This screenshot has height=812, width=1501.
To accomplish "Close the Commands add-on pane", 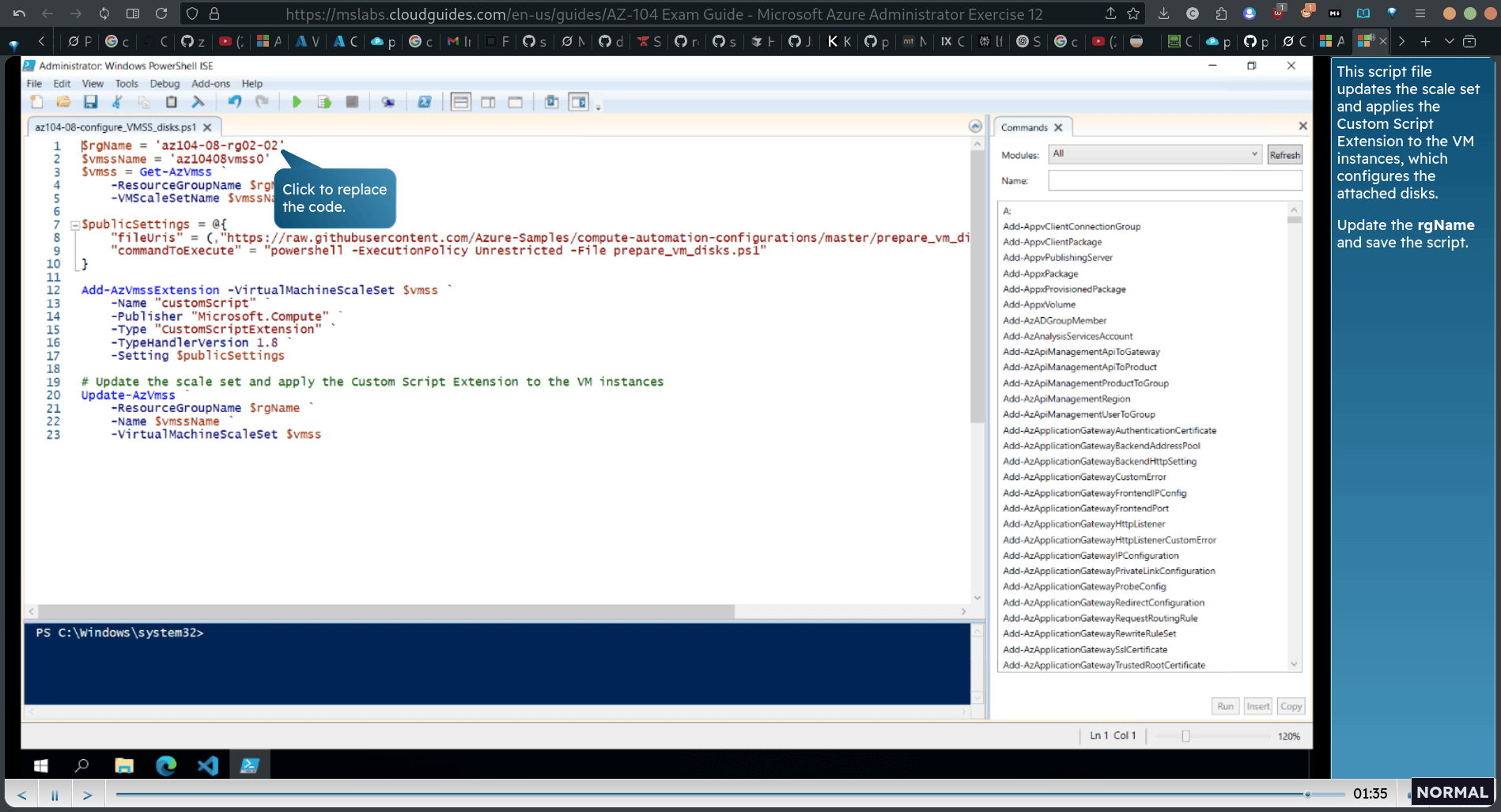I will pyautogui.click(x=1303, y=126).
